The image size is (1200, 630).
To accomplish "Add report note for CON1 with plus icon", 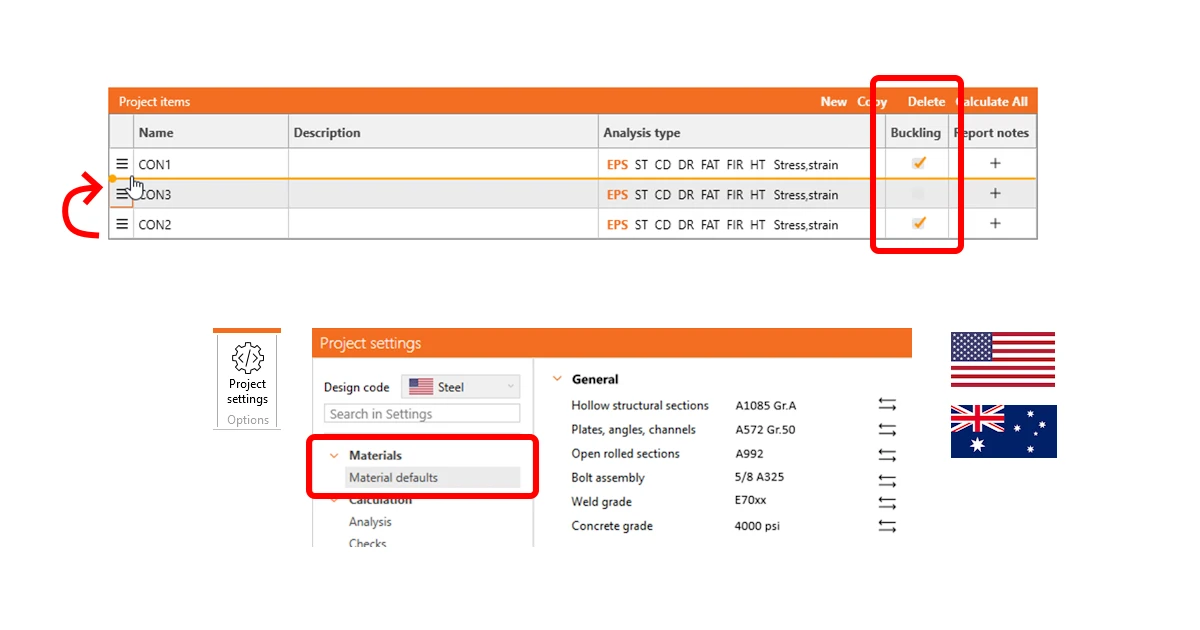I will coord(995,163).
